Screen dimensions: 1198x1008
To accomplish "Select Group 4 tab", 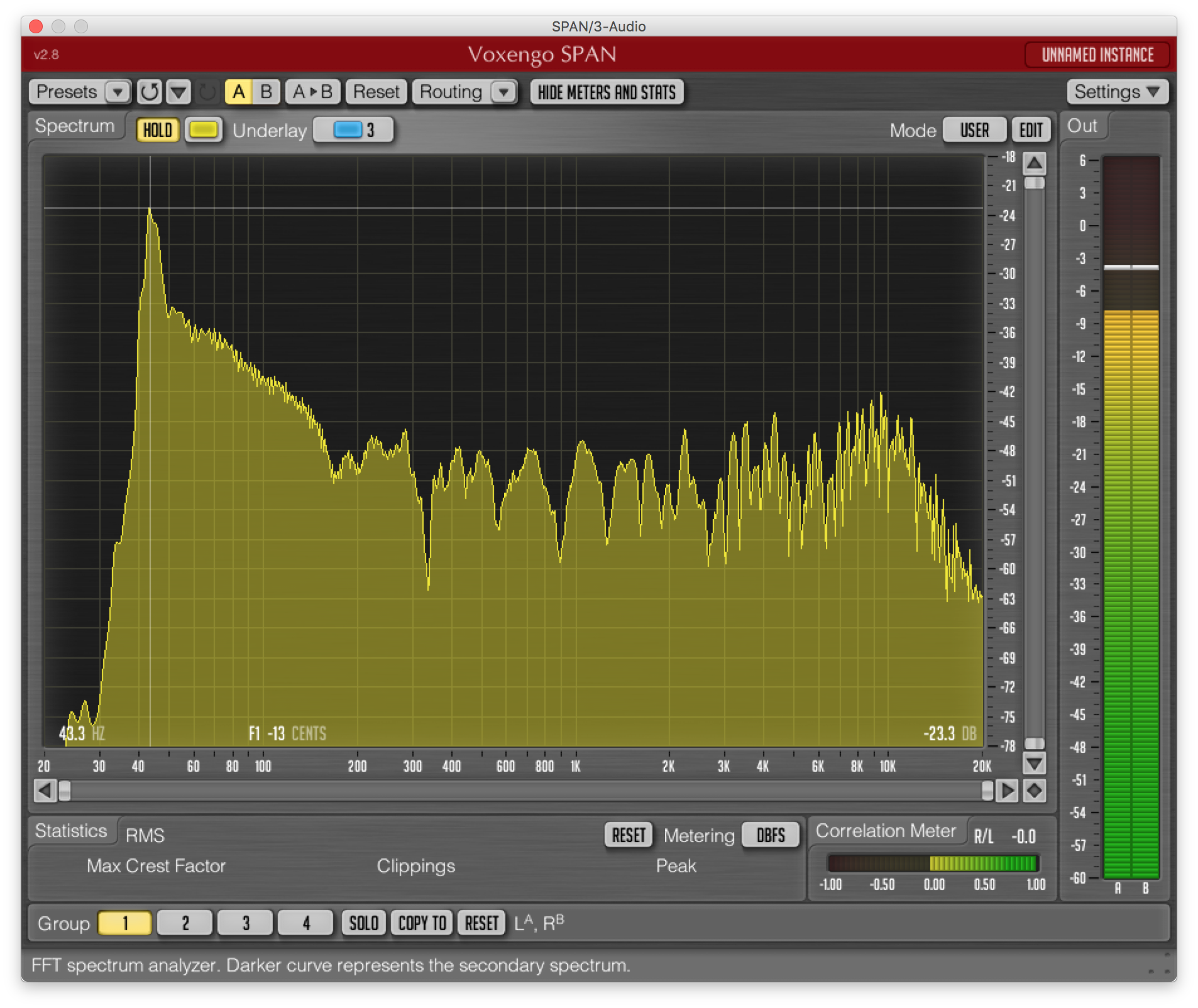I will (305, 923).
